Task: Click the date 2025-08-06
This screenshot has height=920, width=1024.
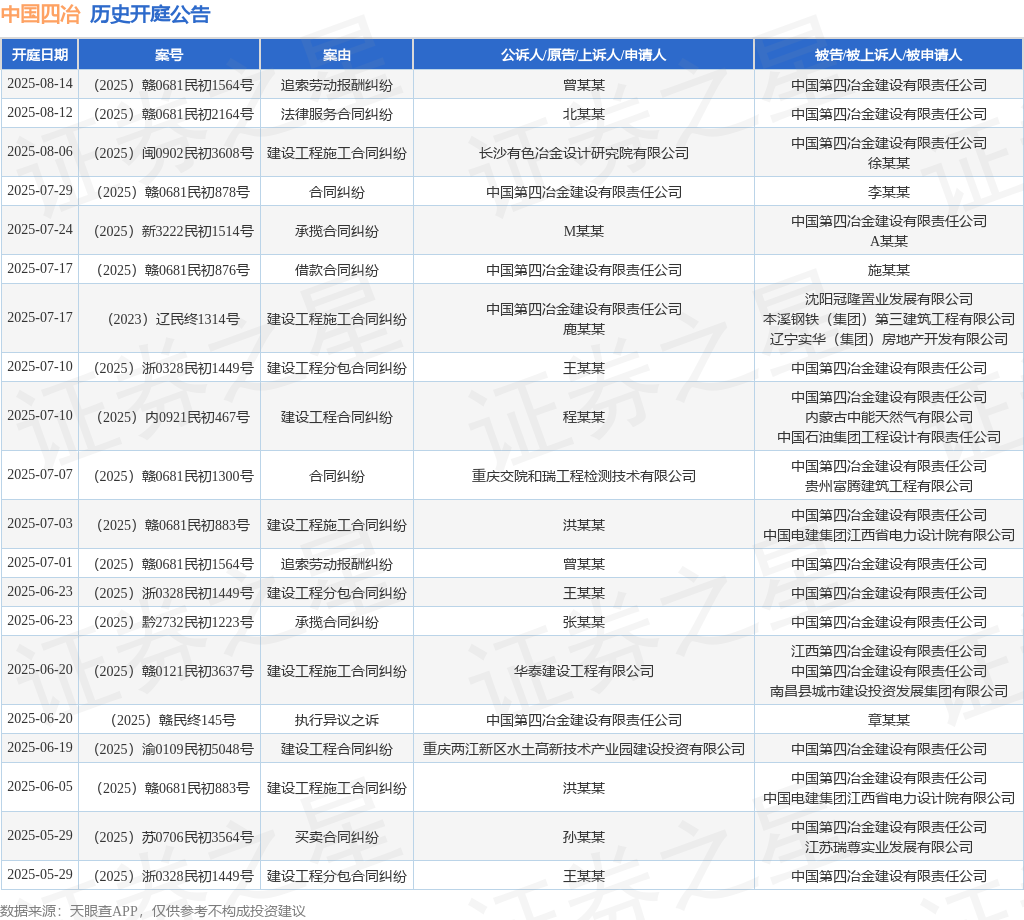Action: [40, 151]
